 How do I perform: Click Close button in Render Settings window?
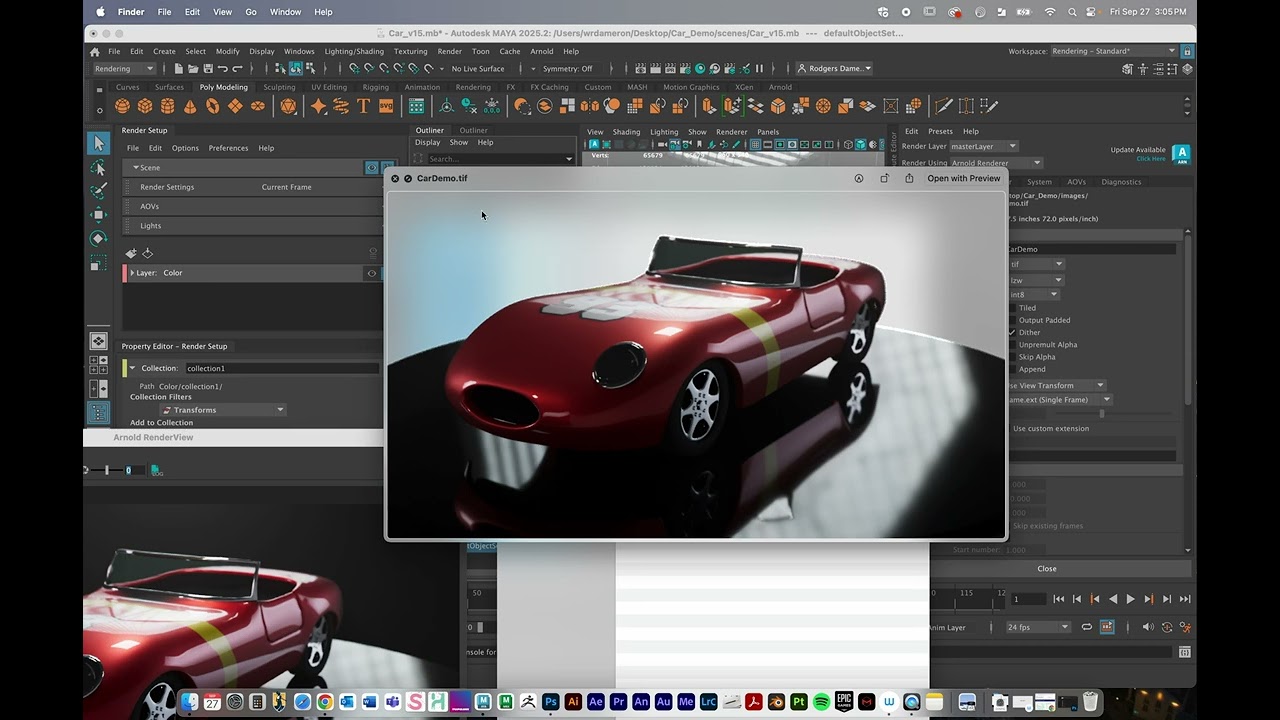1047,568
